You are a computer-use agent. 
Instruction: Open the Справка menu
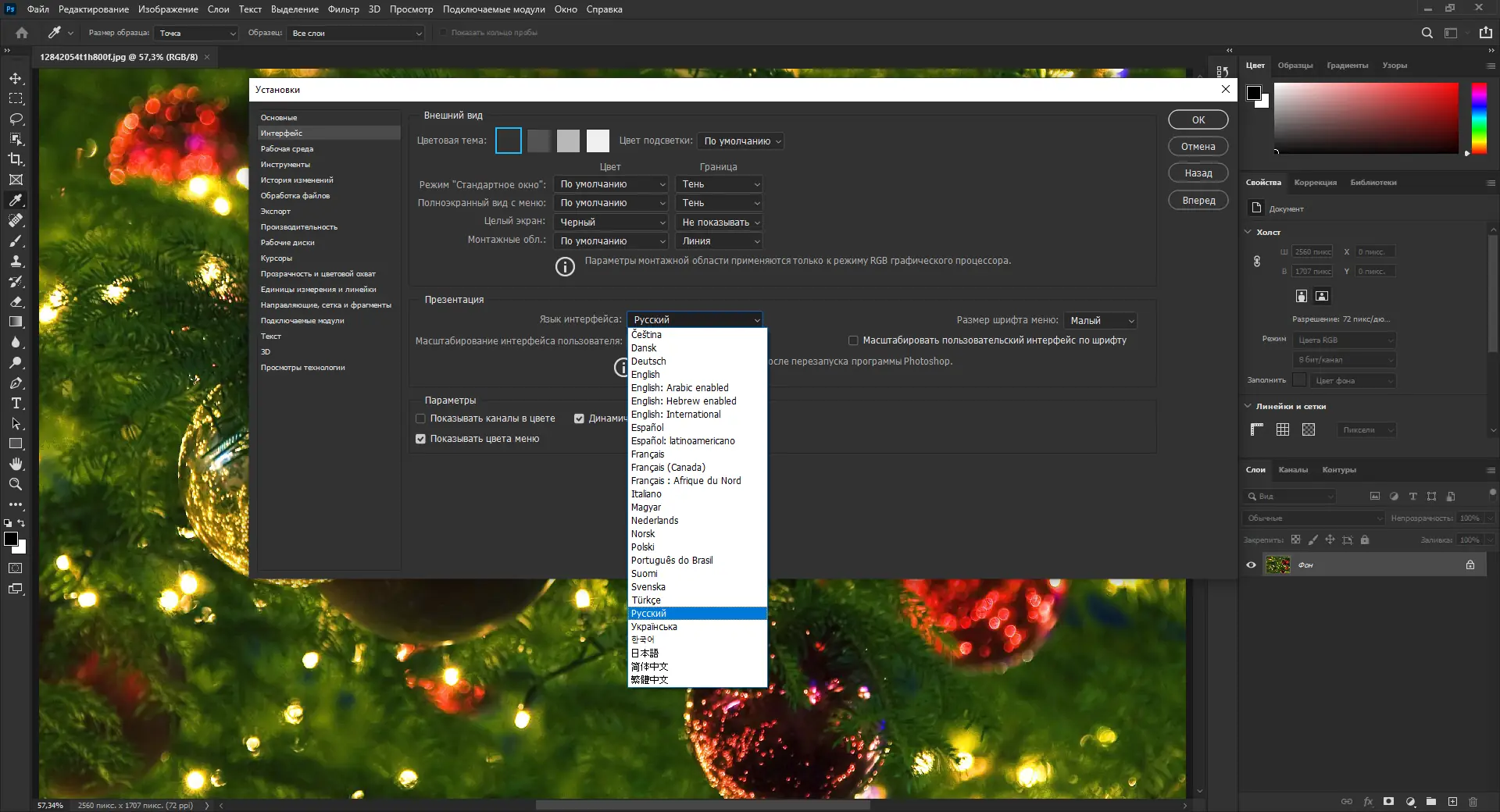click(605, 9)
